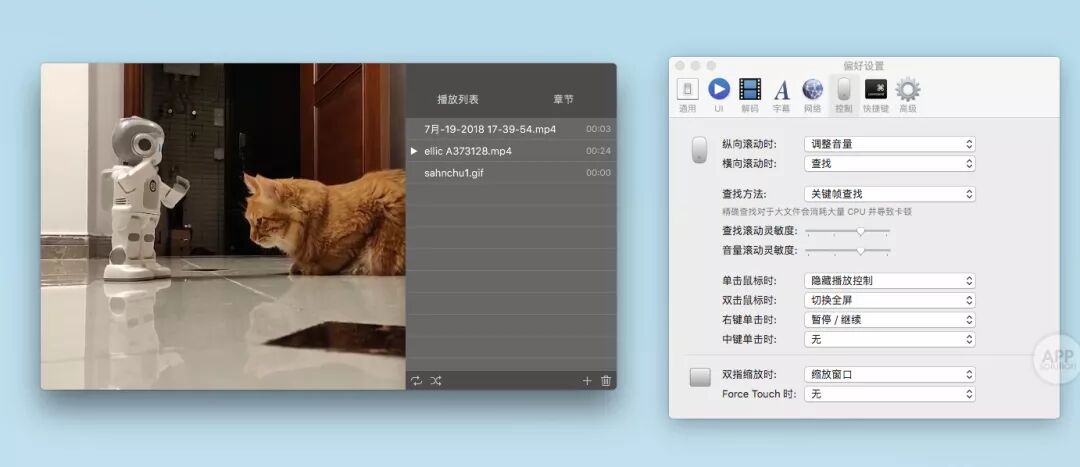Open the 横向滚动时 dropdown showing 查找
Viewport: 1080px width, 467px height.
click(x=889, y=163)
